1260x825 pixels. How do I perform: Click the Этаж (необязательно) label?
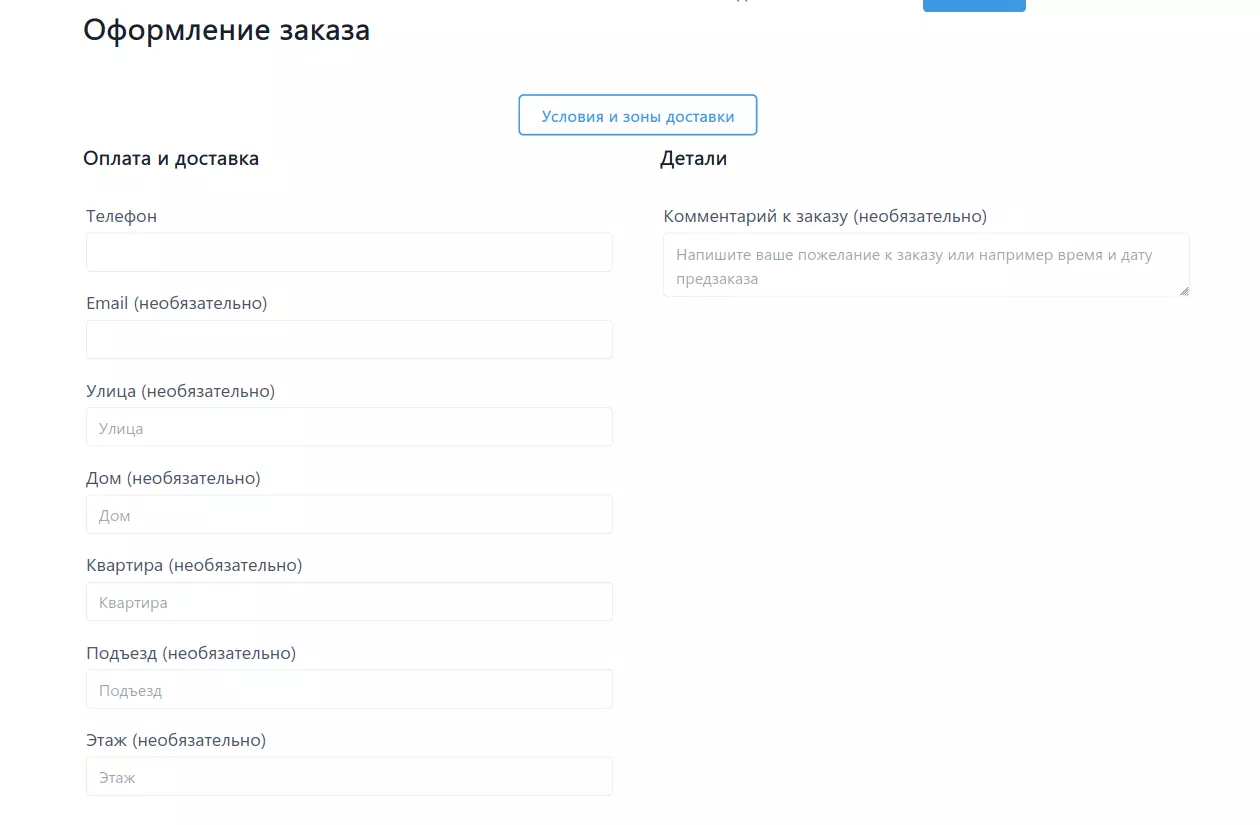point(176,740)
